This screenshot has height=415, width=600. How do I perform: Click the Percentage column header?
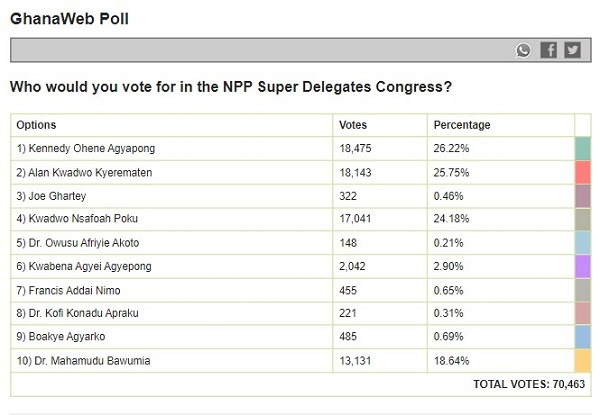(x=462, y=125)
